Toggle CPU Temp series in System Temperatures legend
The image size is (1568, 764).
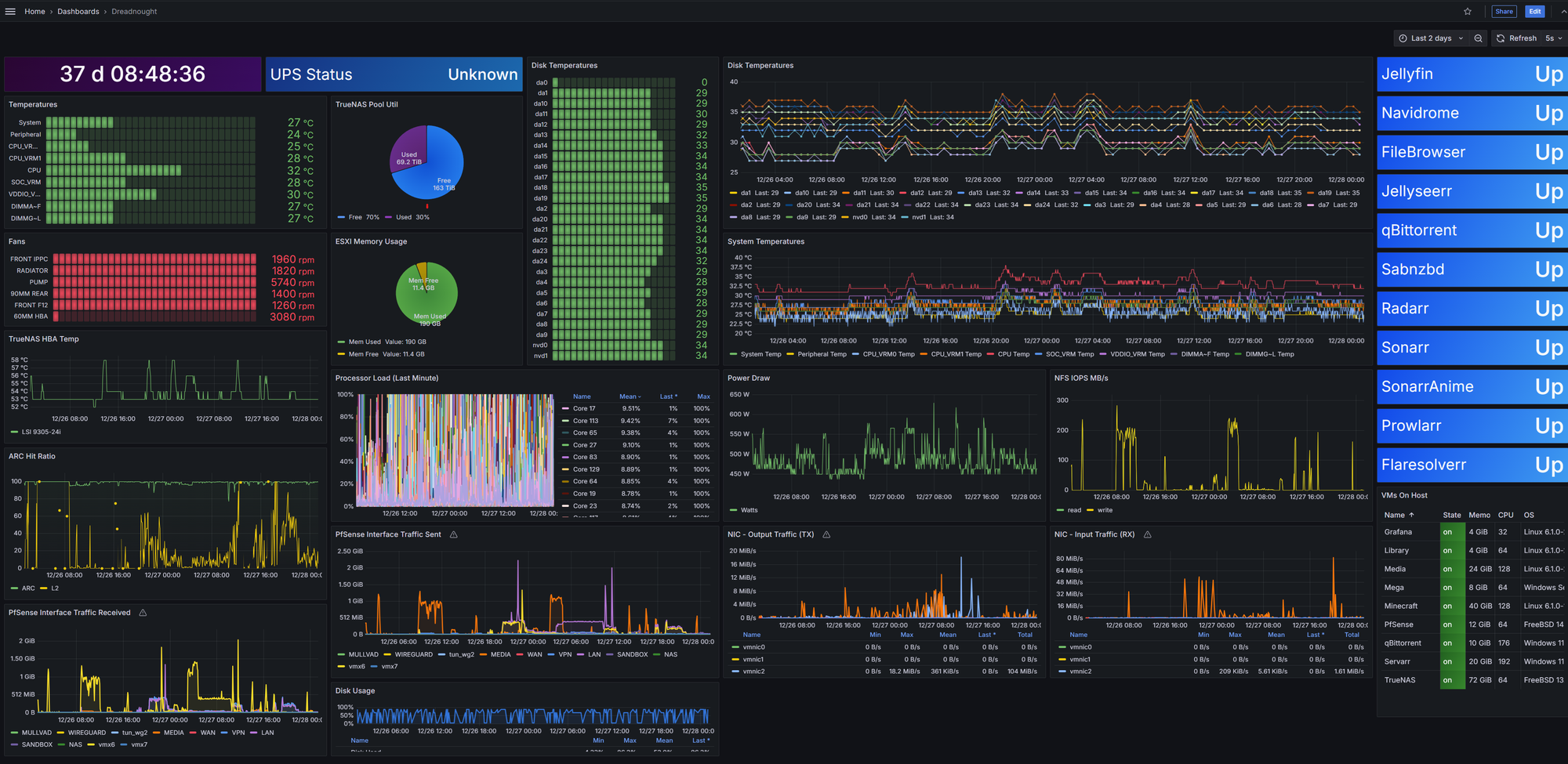pos(1013,354)
